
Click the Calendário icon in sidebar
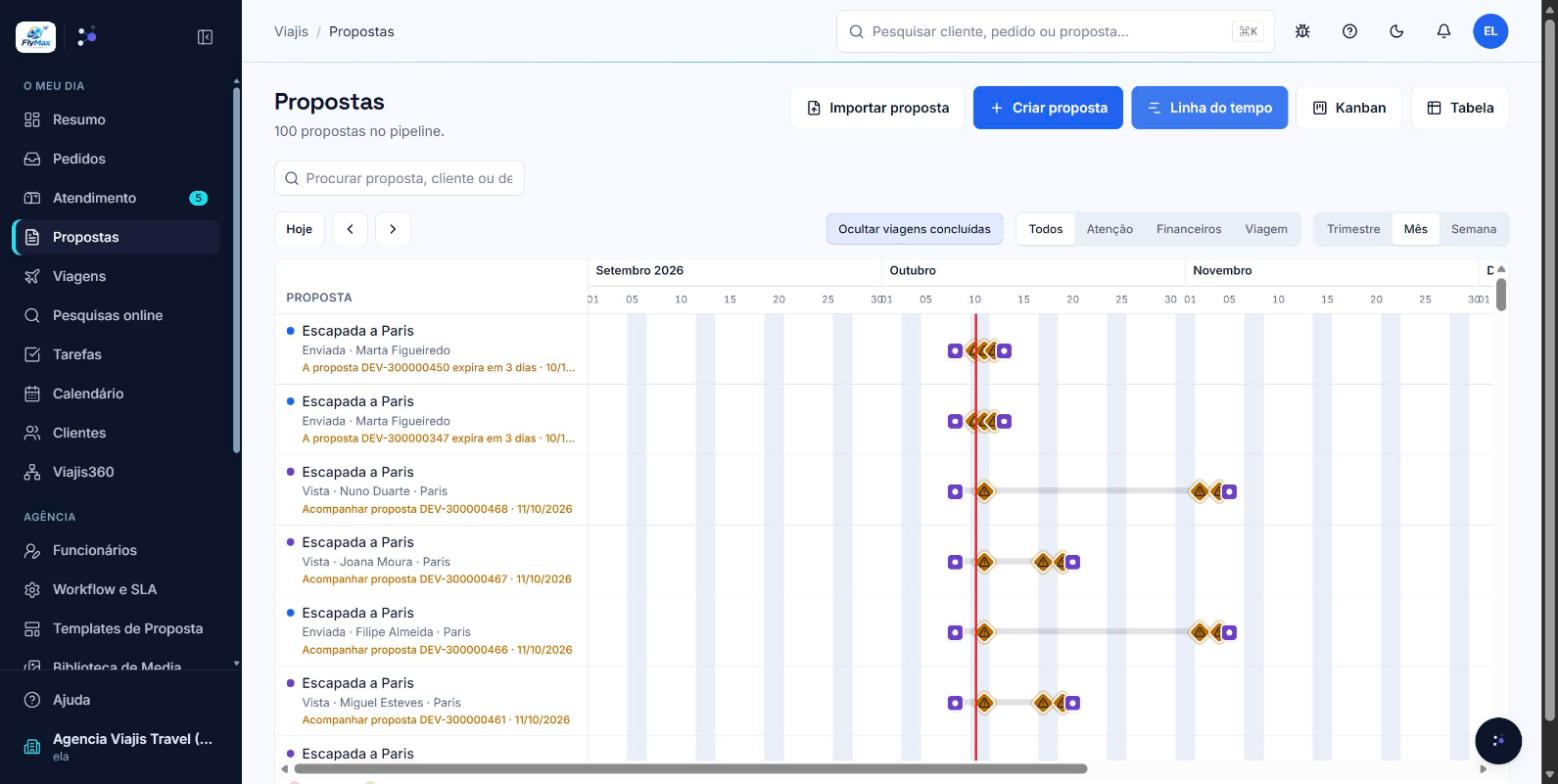[x=32, y=393]
